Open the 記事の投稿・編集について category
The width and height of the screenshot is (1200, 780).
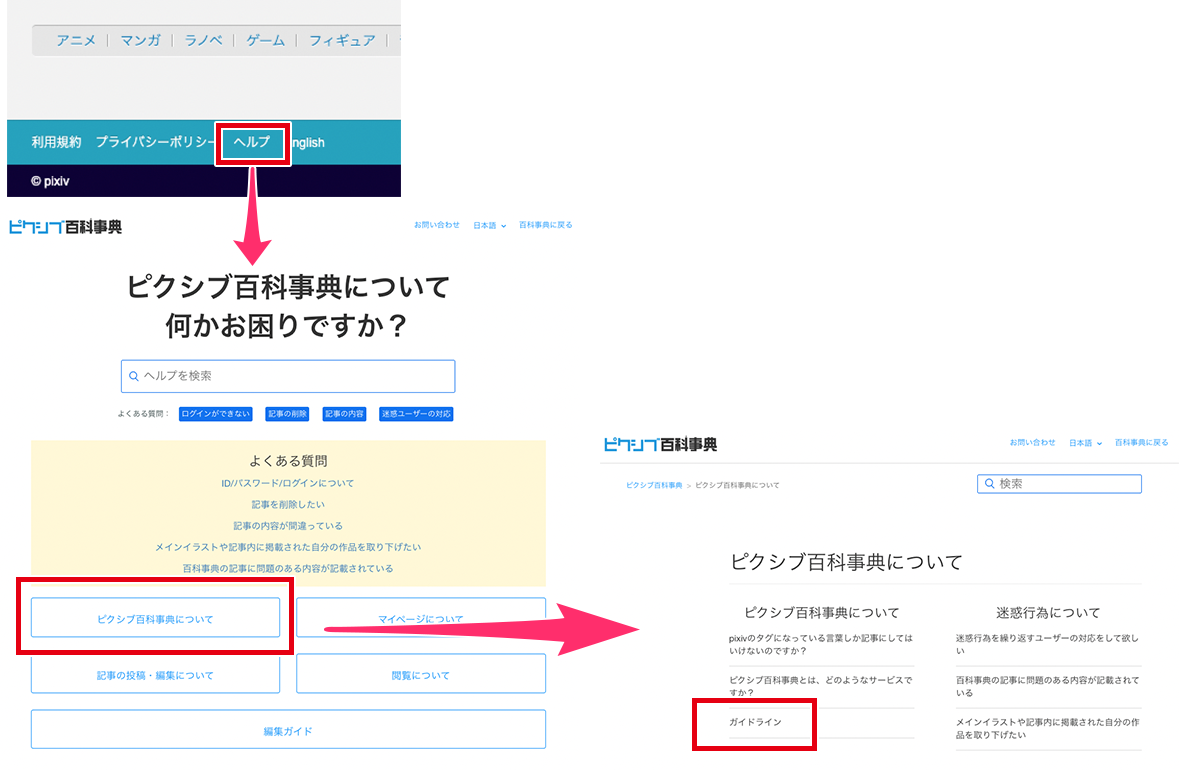coord(155,675)
